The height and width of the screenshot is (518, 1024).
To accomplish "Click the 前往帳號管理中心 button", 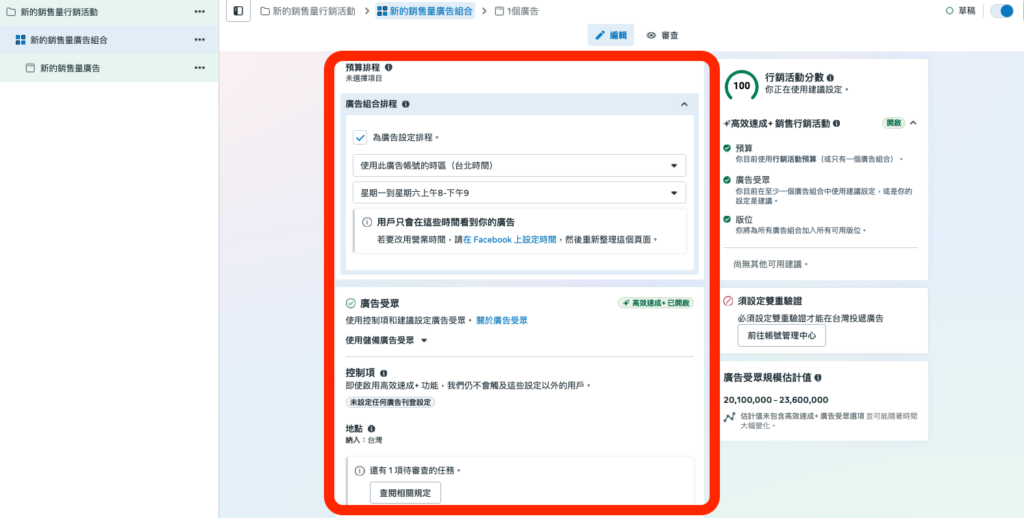I will click(x=782, y=336).
